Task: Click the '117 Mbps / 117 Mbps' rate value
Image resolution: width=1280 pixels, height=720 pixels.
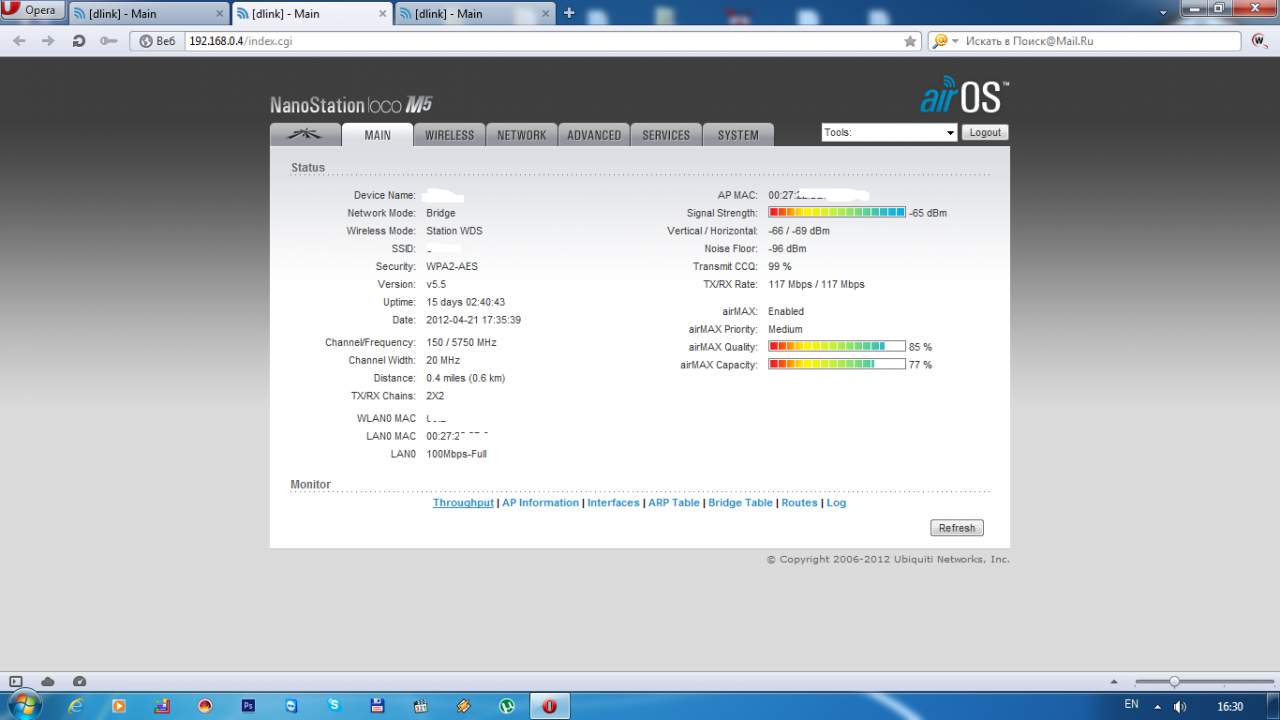Action: 816,285
